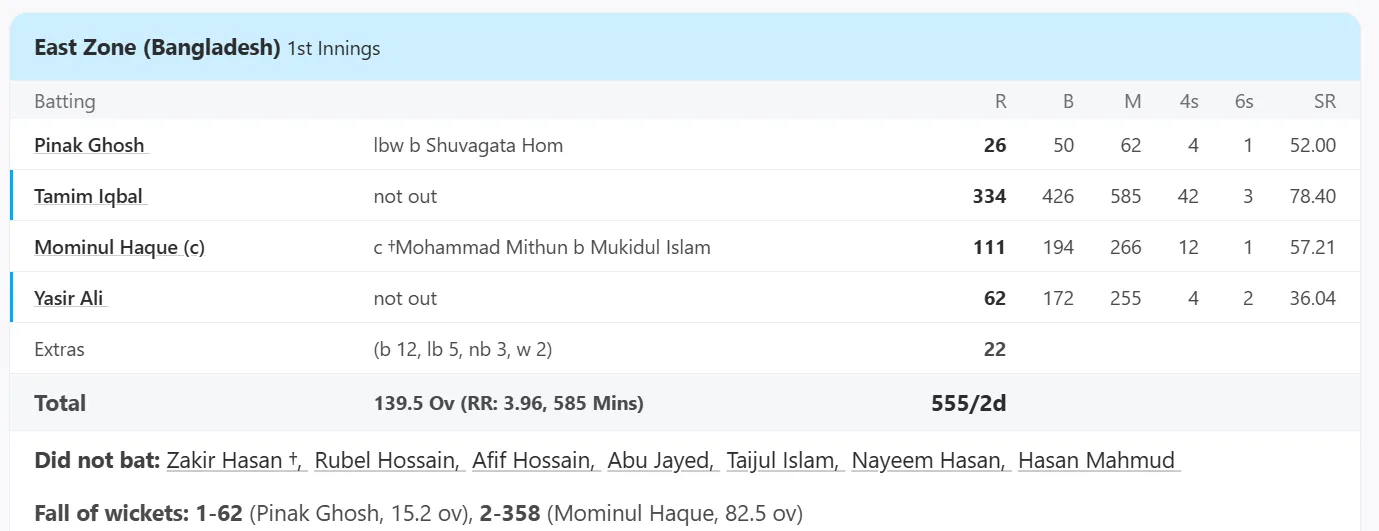The height and width of the screenshot is (531, 1379).
Task: Open Pinak Ghosh player link
Action: (x=90, y=145)
